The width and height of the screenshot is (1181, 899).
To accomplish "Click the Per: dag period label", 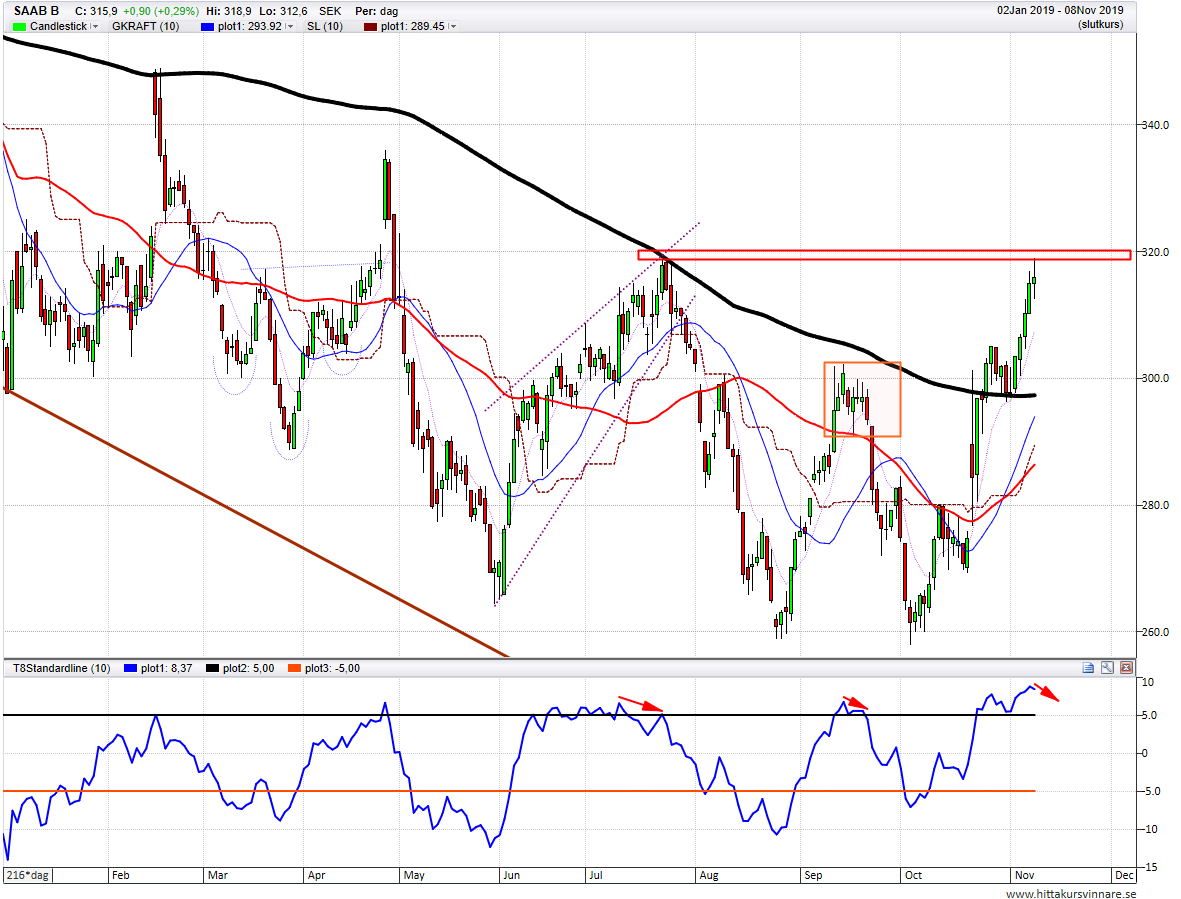I will pos(377,11).
